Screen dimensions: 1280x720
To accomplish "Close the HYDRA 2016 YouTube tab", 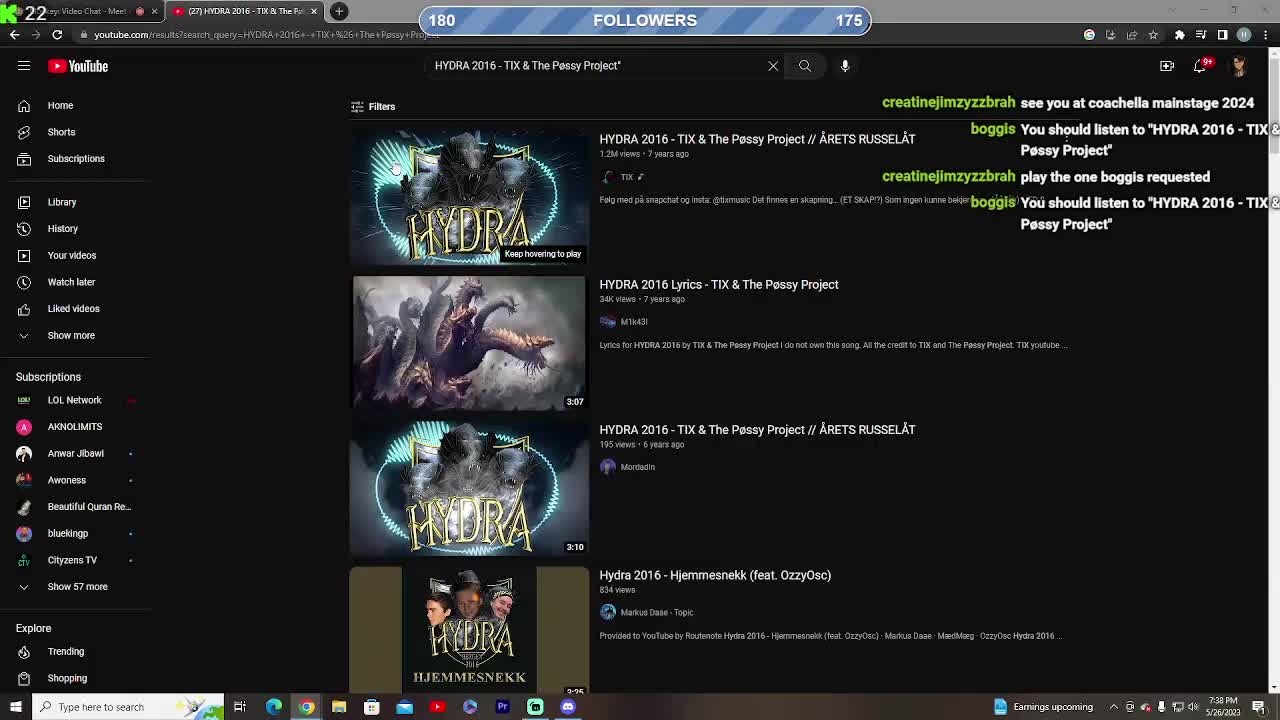I will 314,11.
